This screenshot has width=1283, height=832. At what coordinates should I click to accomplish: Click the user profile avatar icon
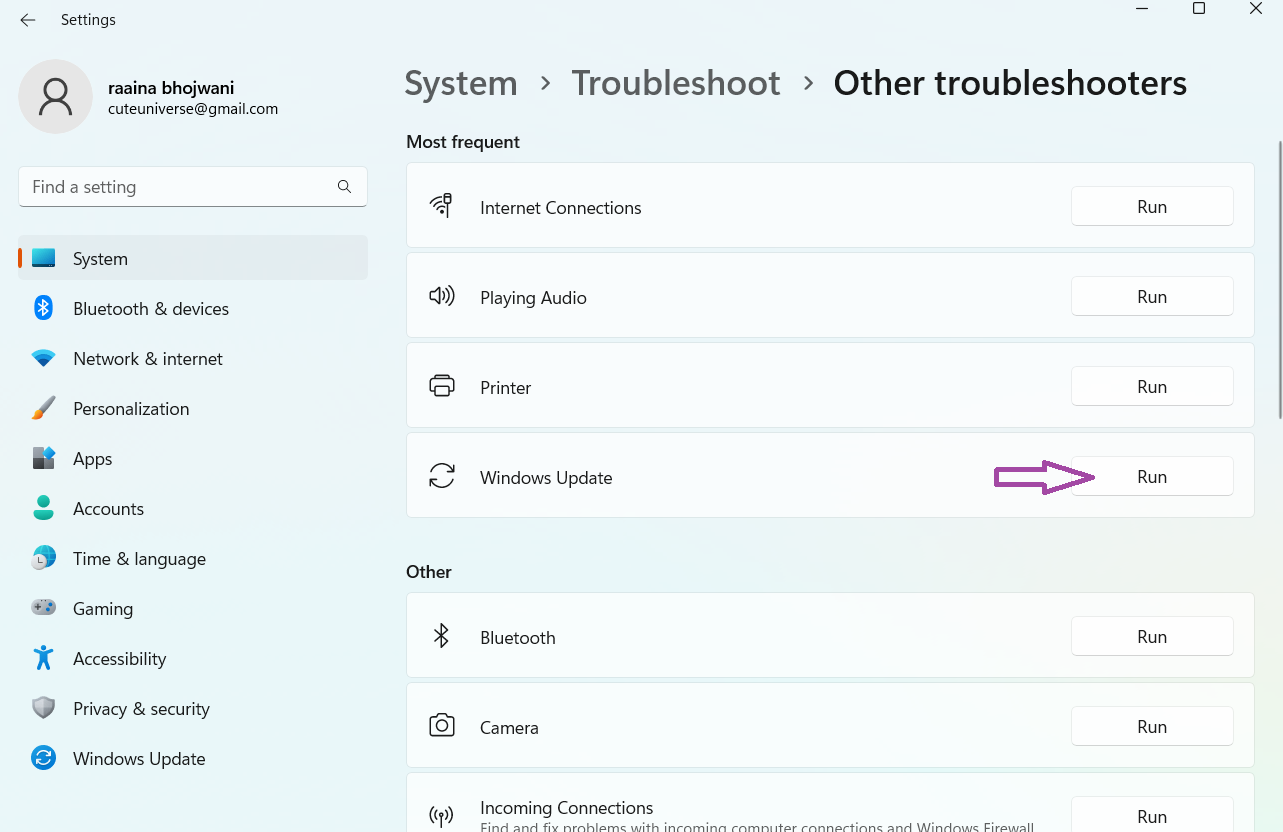(x=56, y=97)
